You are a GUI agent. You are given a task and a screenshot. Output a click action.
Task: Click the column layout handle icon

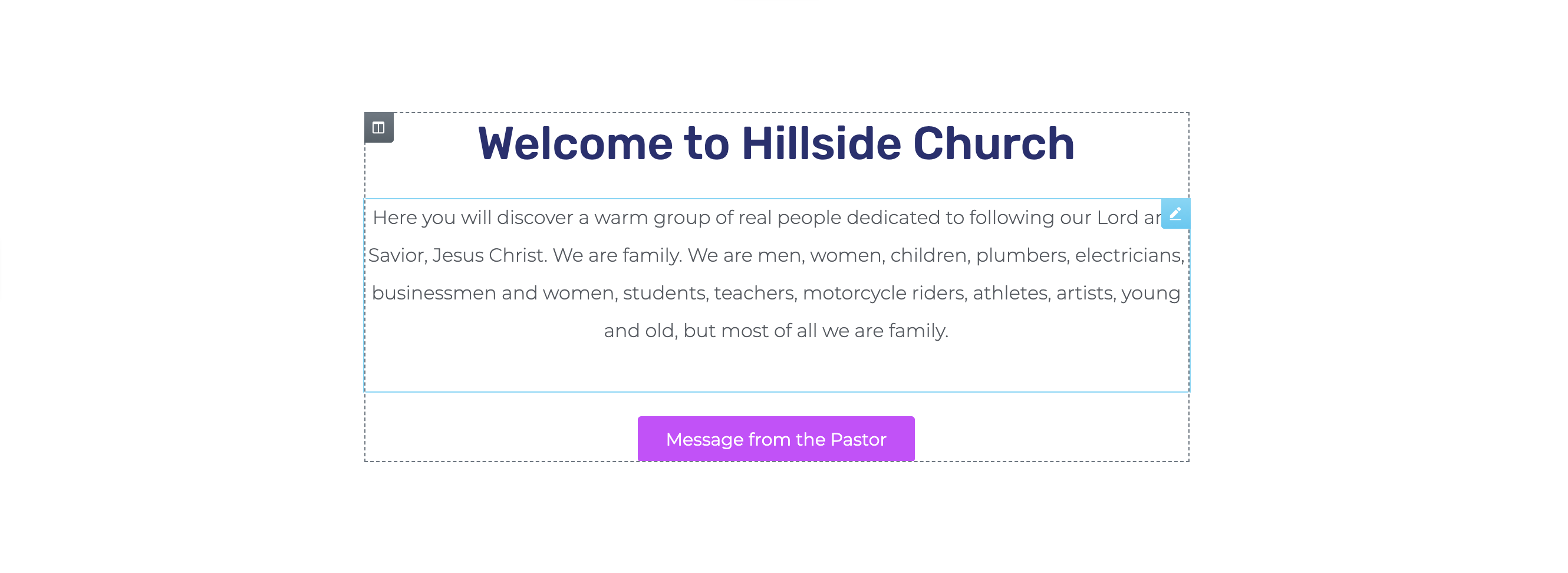pyautogui.click(x=378, y=128)
